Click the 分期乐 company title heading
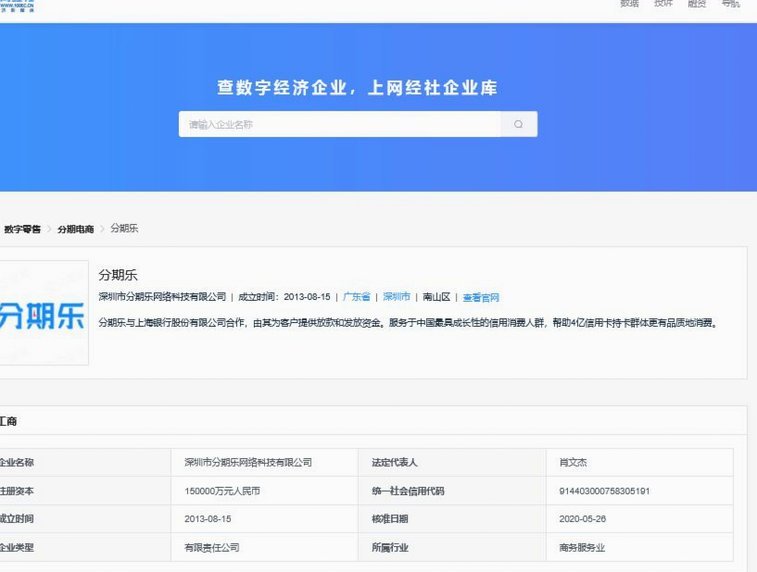This screenshot has height=572, width=757. 118,275
